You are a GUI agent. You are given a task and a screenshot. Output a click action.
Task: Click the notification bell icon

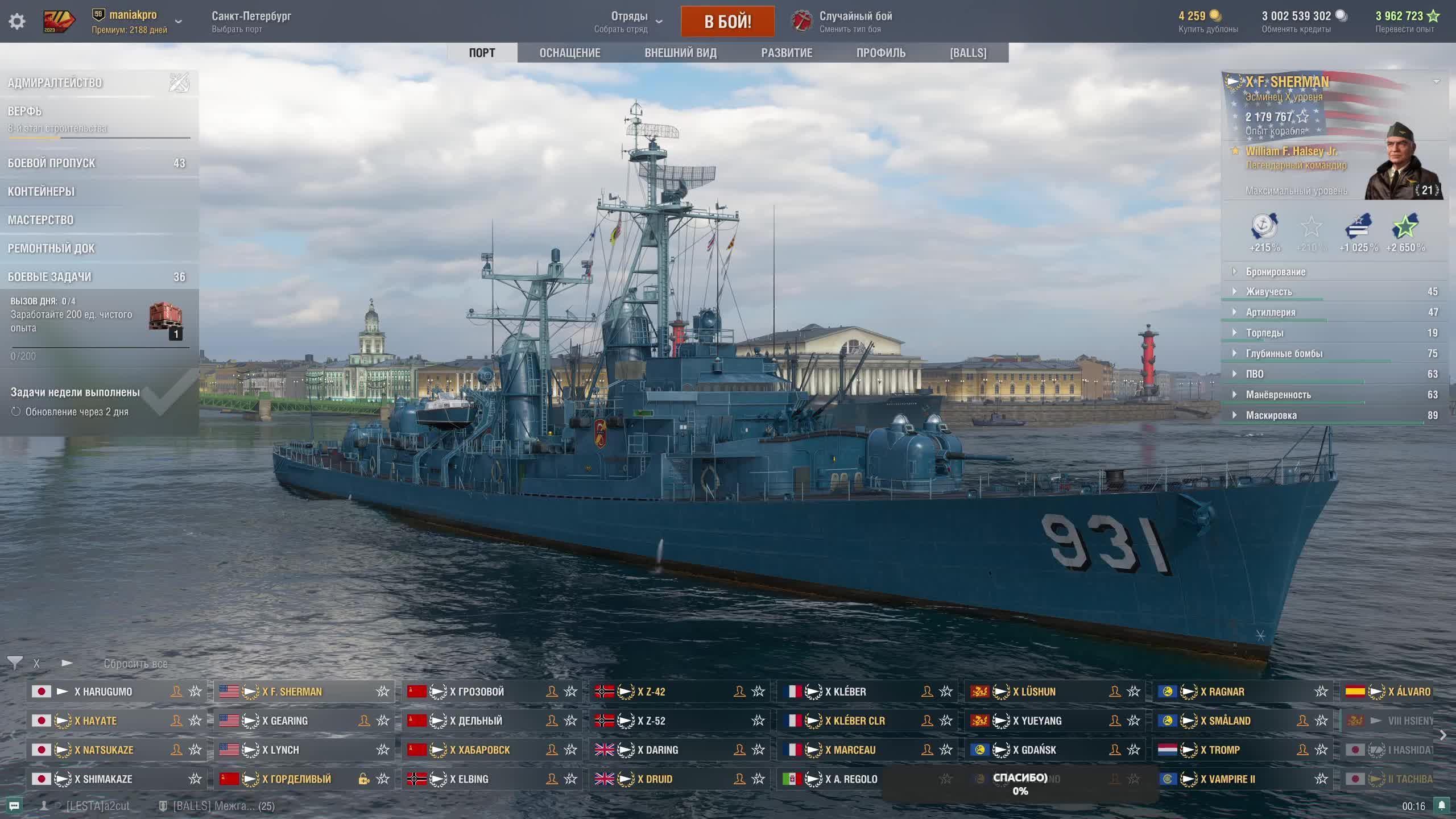tap(1441, 805)
